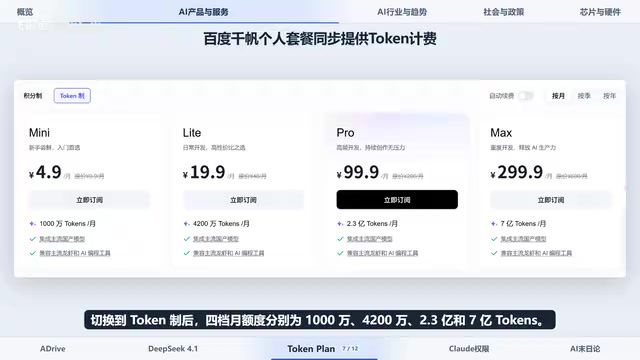Screen dimensions: 640x360
Task: Click checkmark next to Max AI 编程工具 row
Action: 494,253
